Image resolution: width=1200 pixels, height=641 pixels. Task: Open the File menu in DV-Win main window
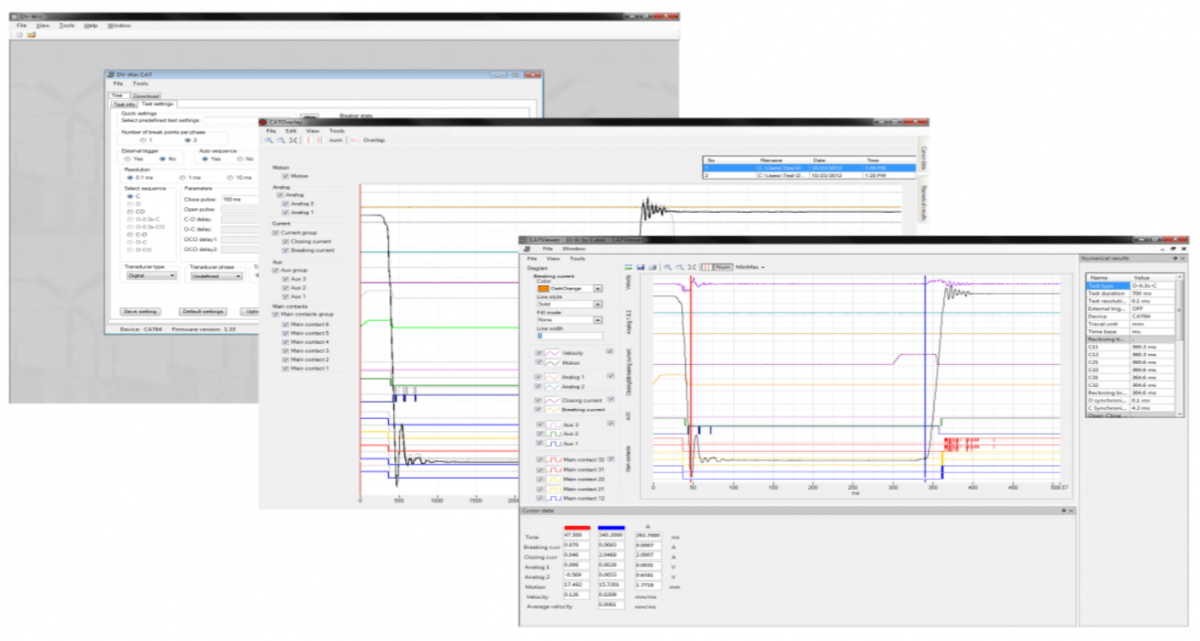click(21, 24)
